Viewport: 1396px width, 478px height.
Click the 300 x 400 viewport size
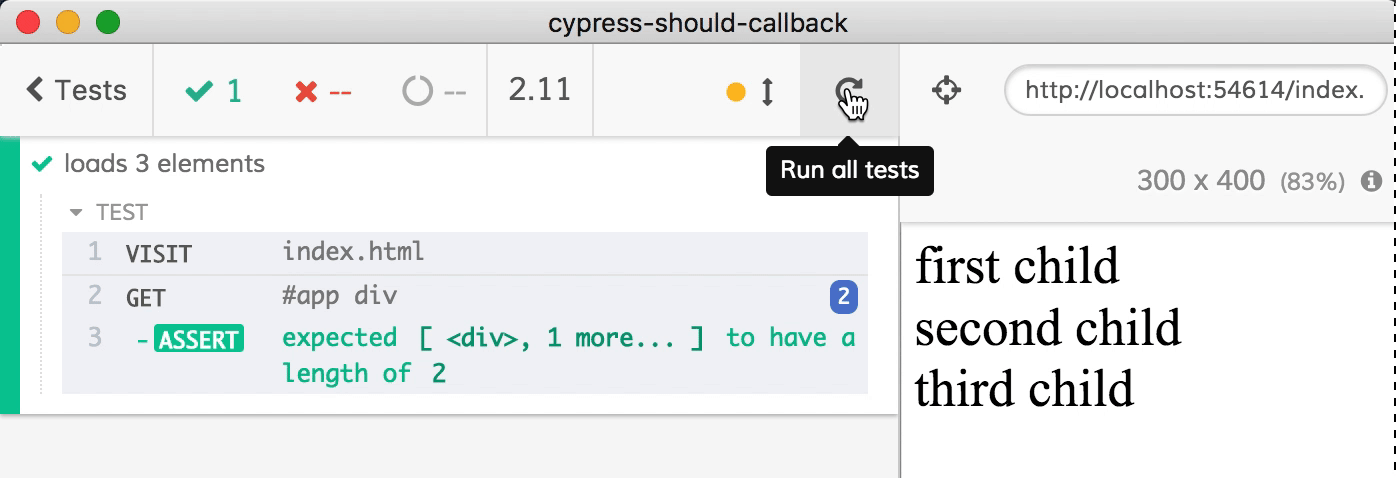[x=1200, y=181]
